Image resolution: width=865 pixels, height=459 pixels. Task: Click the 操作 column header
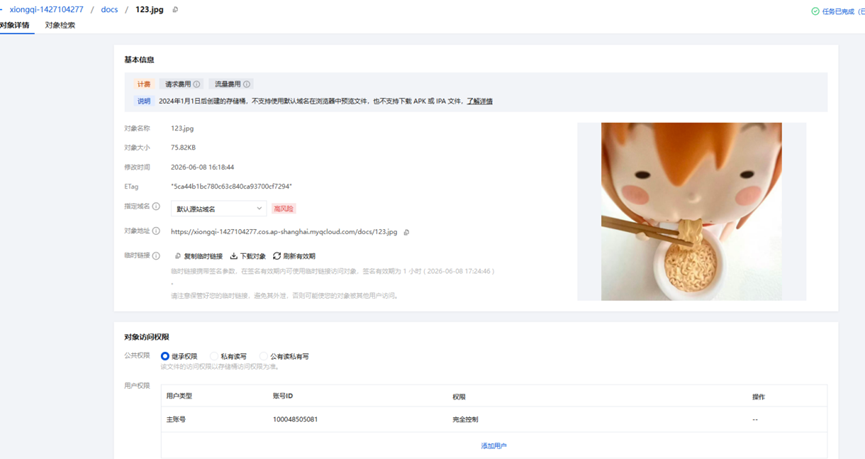(x=759, y=397)
